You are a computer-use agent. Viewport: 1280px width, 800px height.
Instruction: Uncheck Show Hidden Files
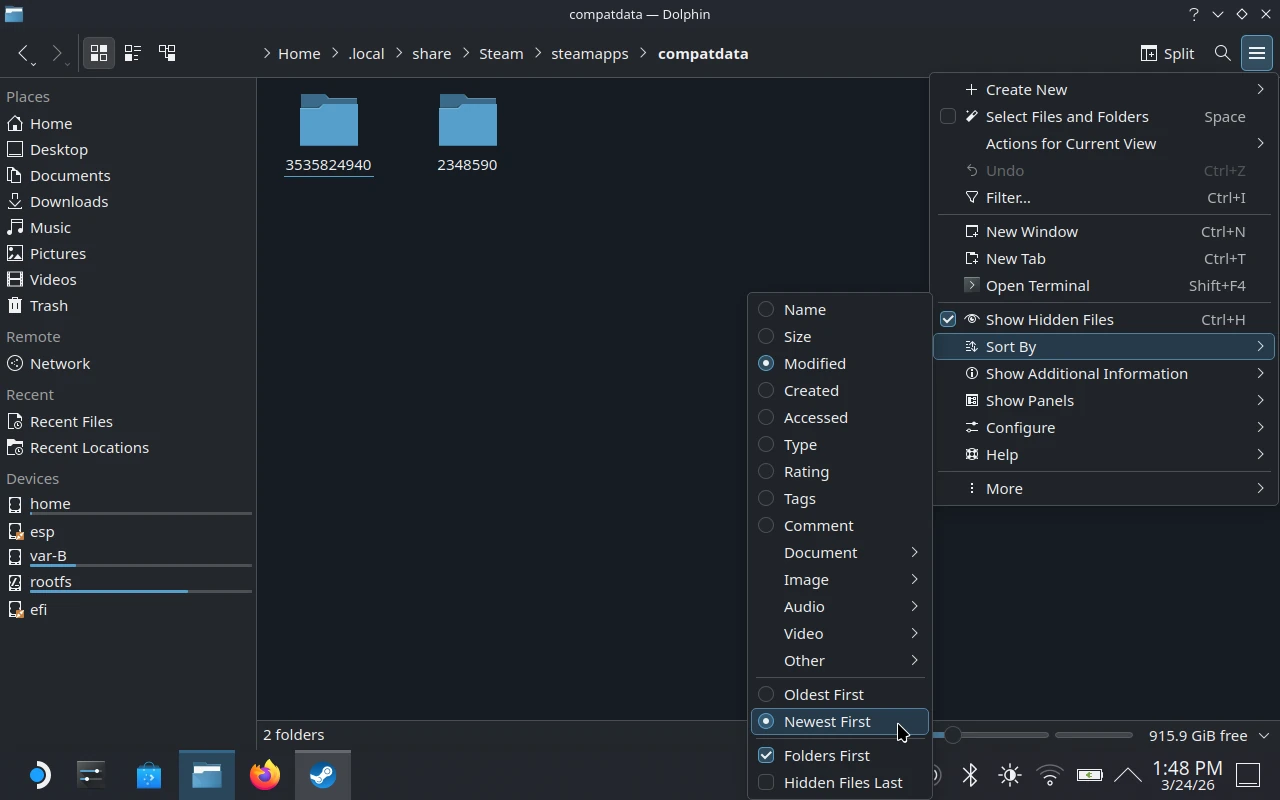tap(1048, 319)
